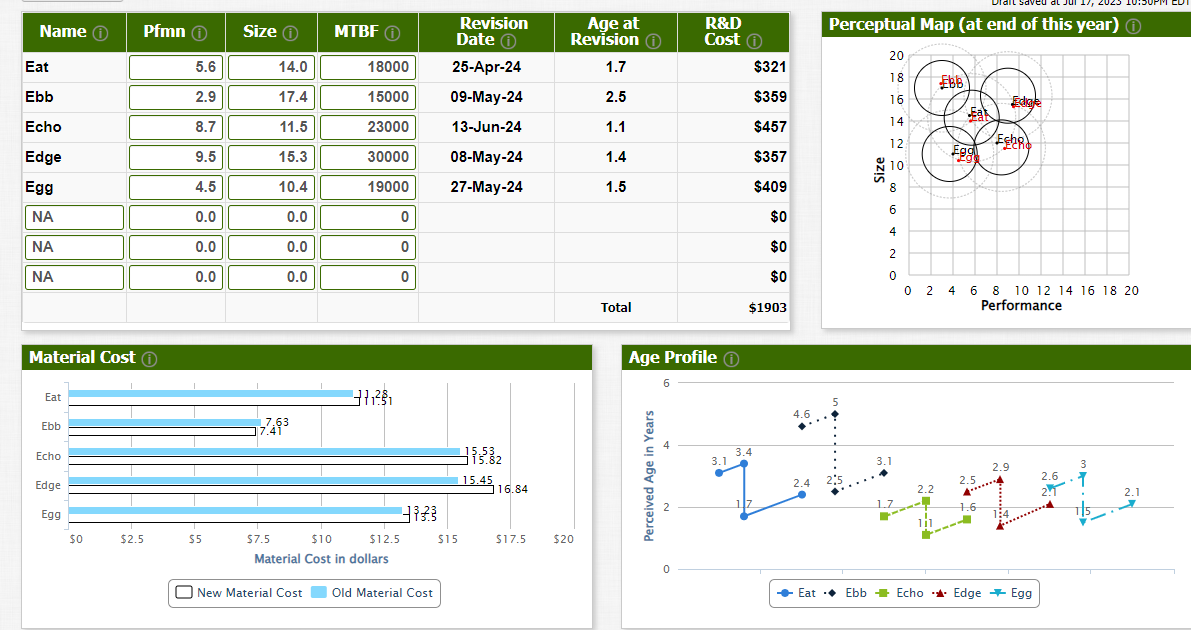The width and height of the screenshot is (1191, 630).
Task: Click the Edge product name in table
Action: 43,157
